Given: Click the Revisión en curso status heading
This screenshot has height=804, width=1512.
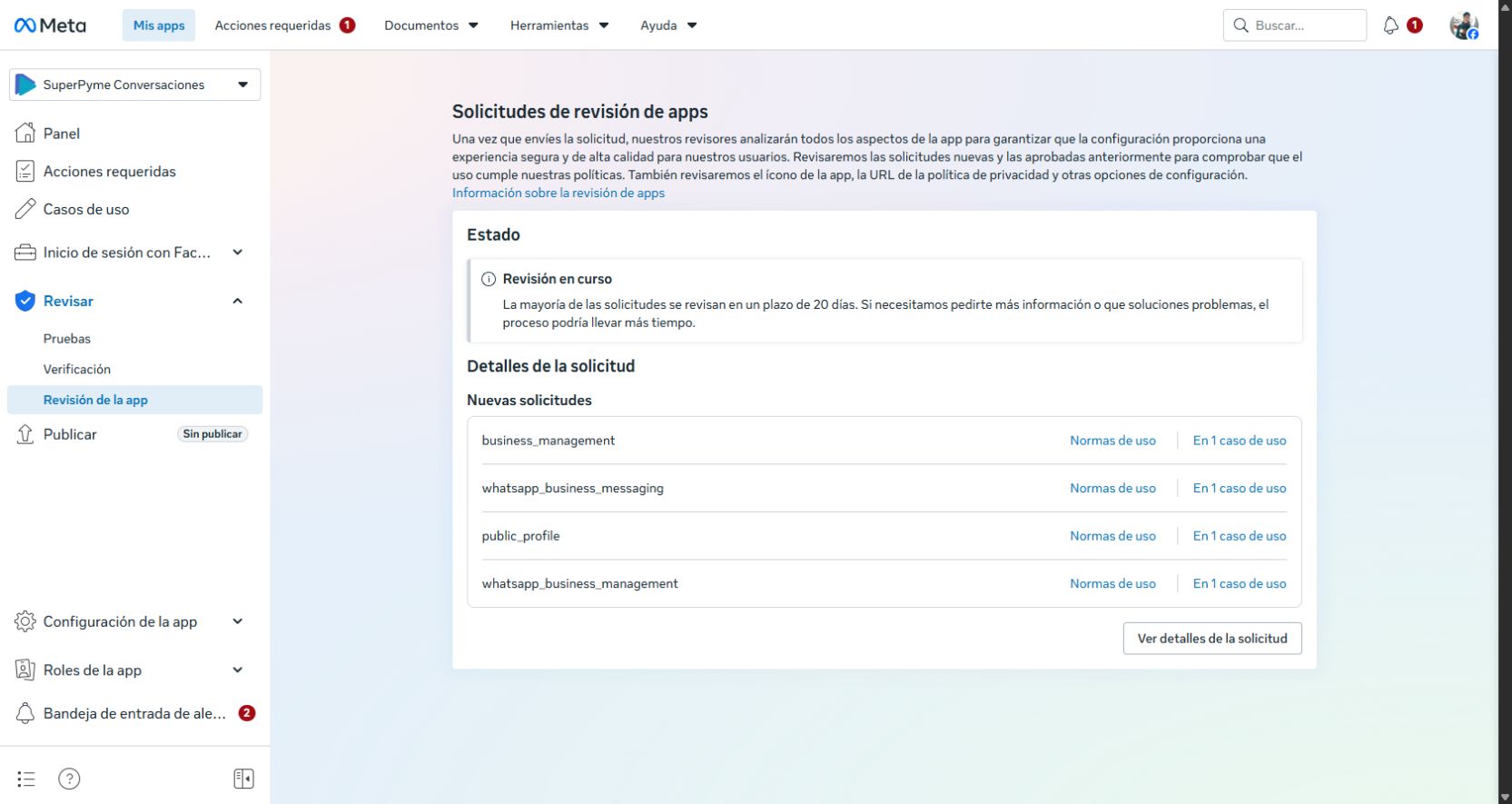Looking at the screenshot, I should pyautogui.click(x=558, y=279).
